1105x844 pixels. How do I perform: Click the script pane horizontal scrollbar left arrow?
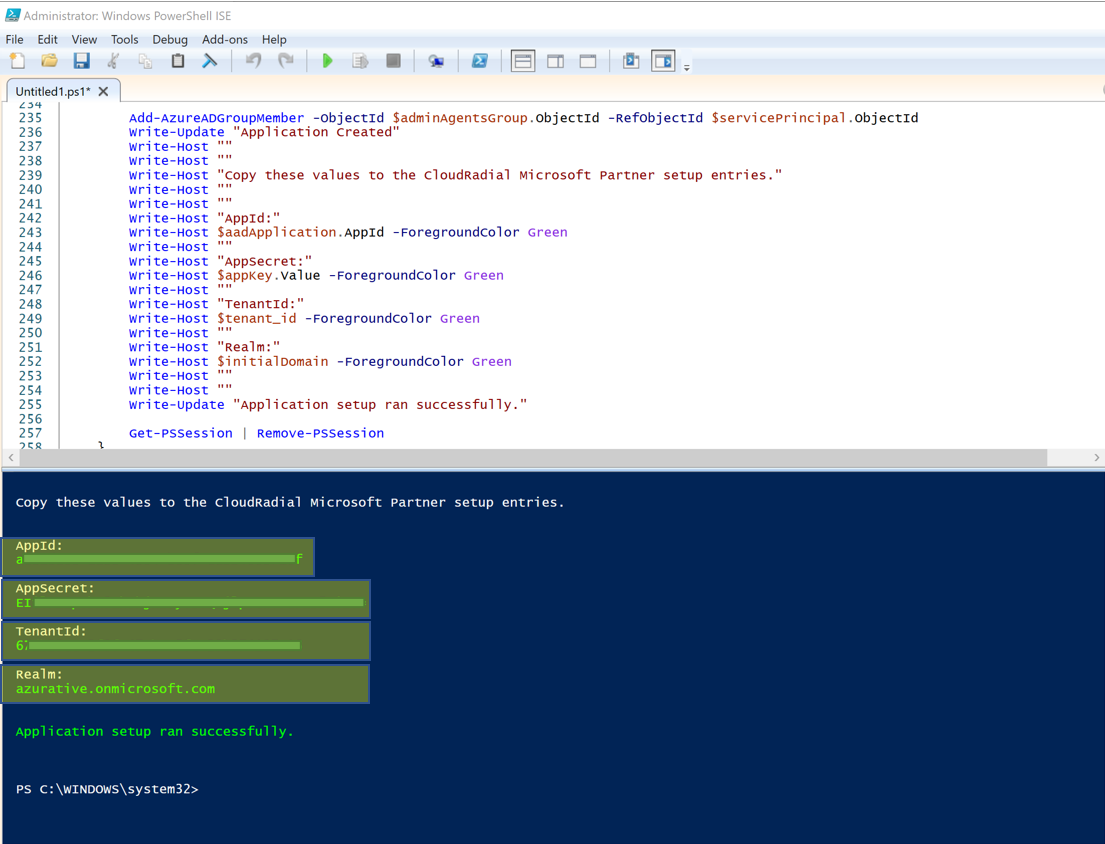coord(11,457)
